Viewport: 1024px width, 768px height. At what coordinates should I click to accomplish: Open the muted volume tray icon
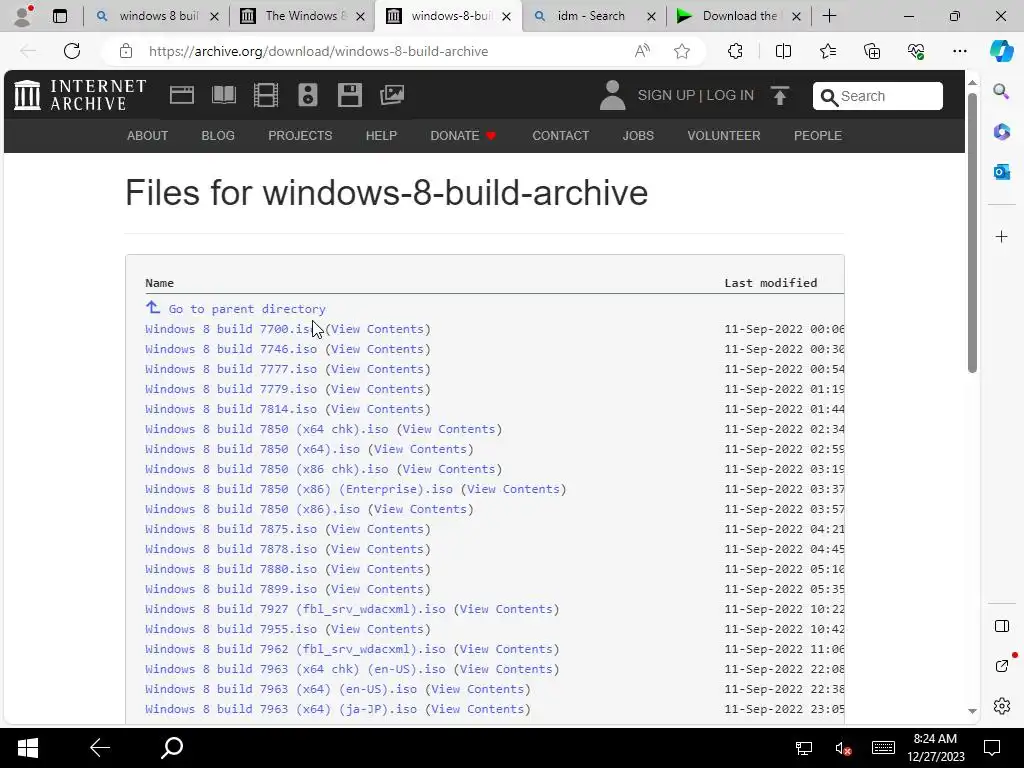[x=842, y=748]
